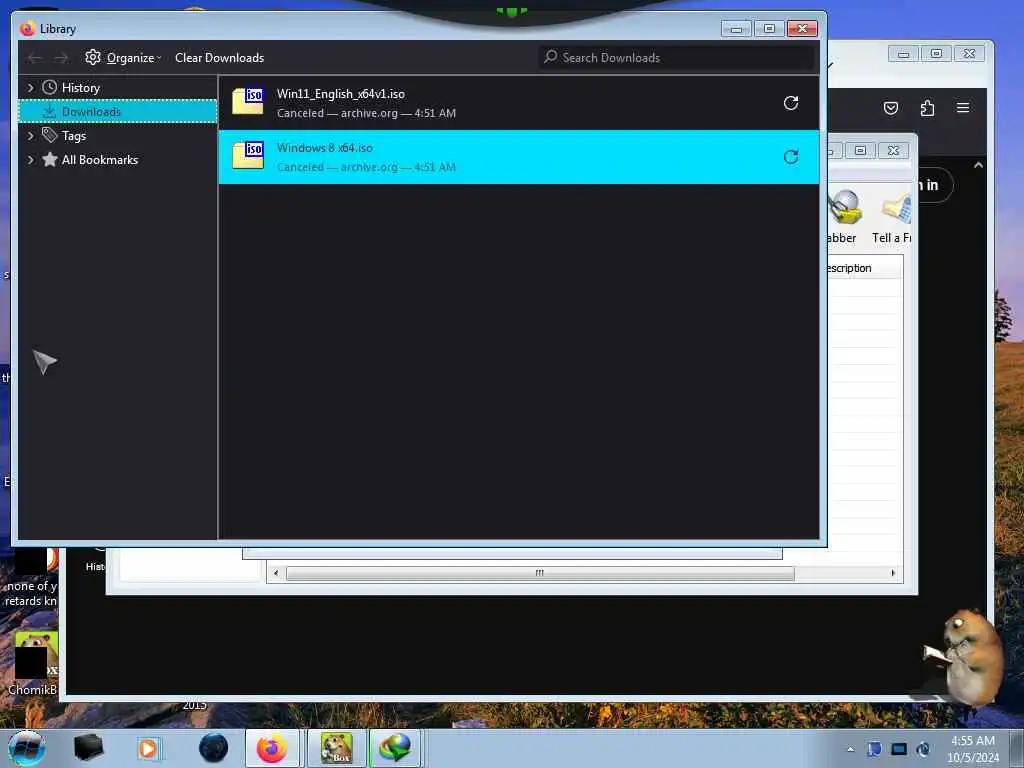Switch to Internet Download Manager taskbar icon
This screenshot has width=1024, height=768.
395,748
